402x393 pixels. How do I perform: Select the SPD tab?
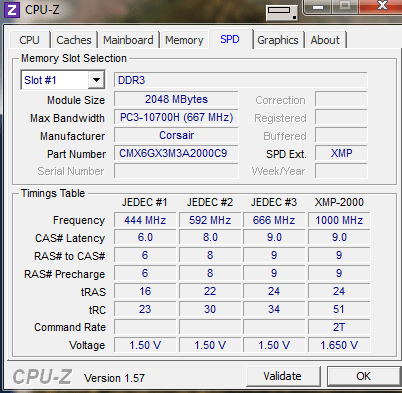(230, 39)
